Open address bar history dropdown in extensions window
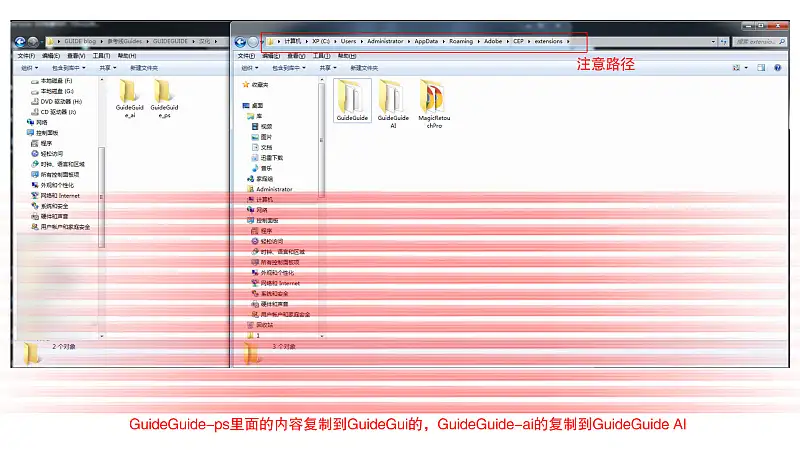This screenshot has width=800, height=450. coord(713,42)
